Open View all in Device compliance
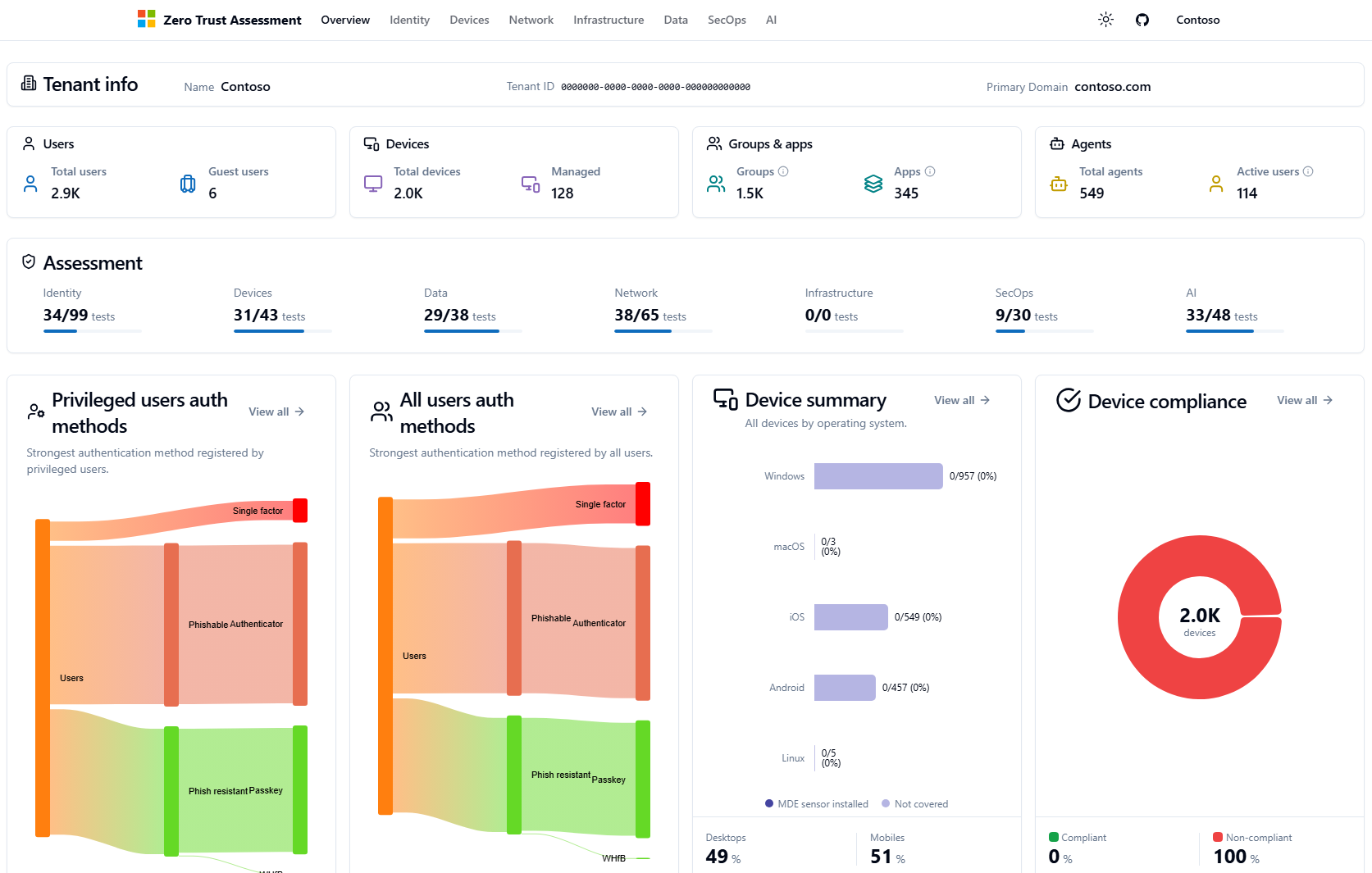 tap(1305, 400)
